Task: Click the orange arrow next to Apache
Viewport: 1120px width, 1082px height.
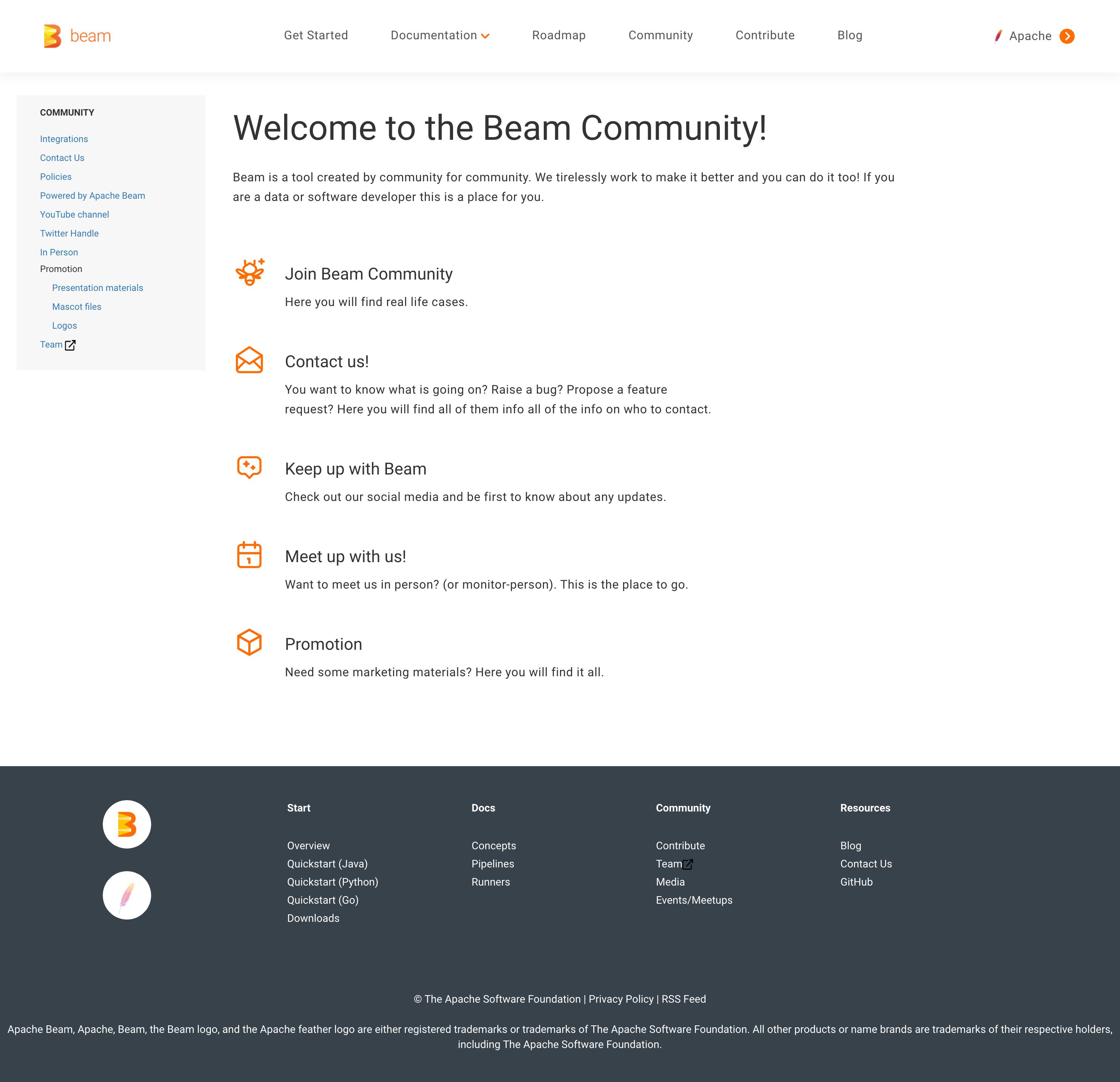Action: coord(1066,36)
